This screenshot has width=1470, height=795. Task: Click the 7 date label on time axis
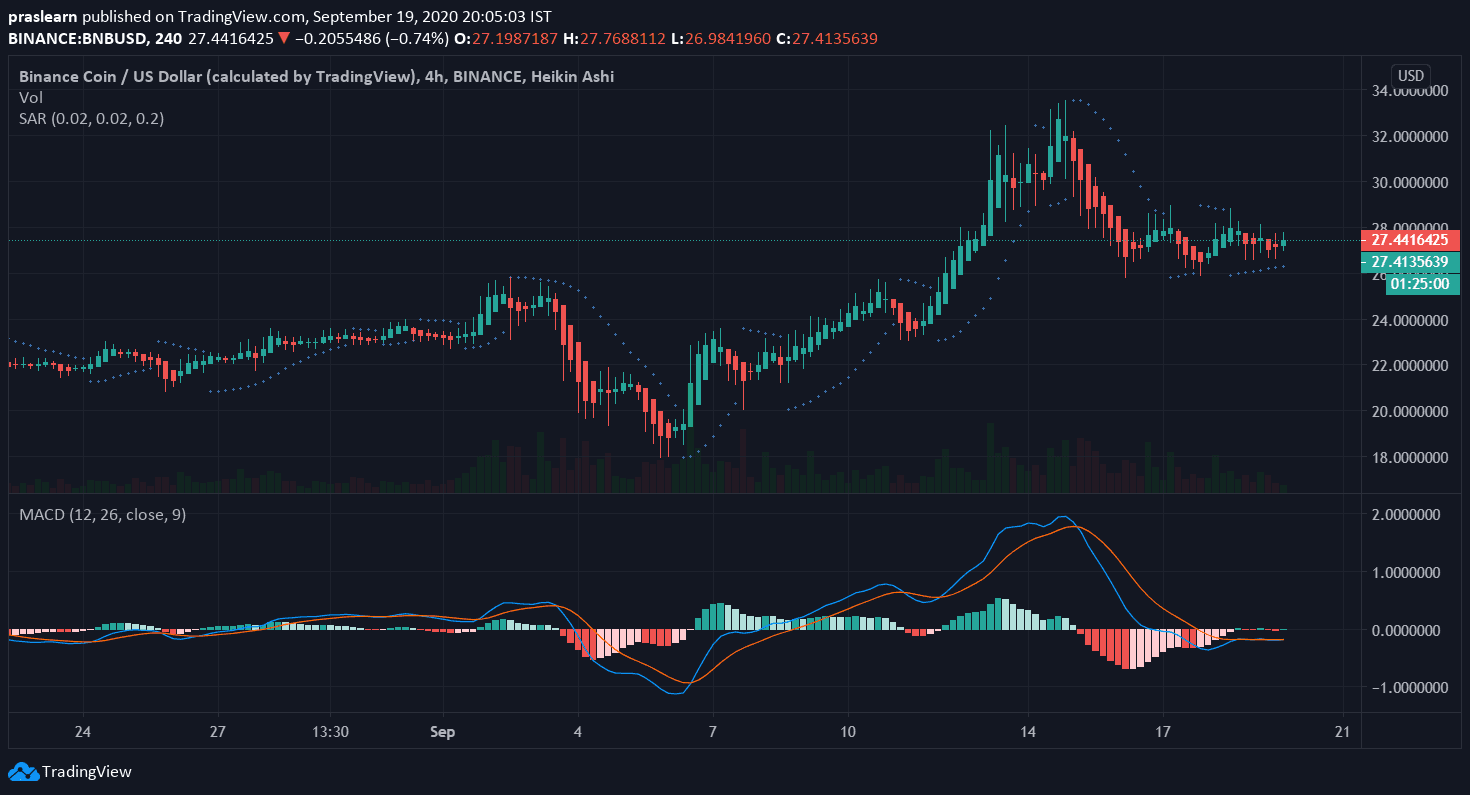(712, 732)
